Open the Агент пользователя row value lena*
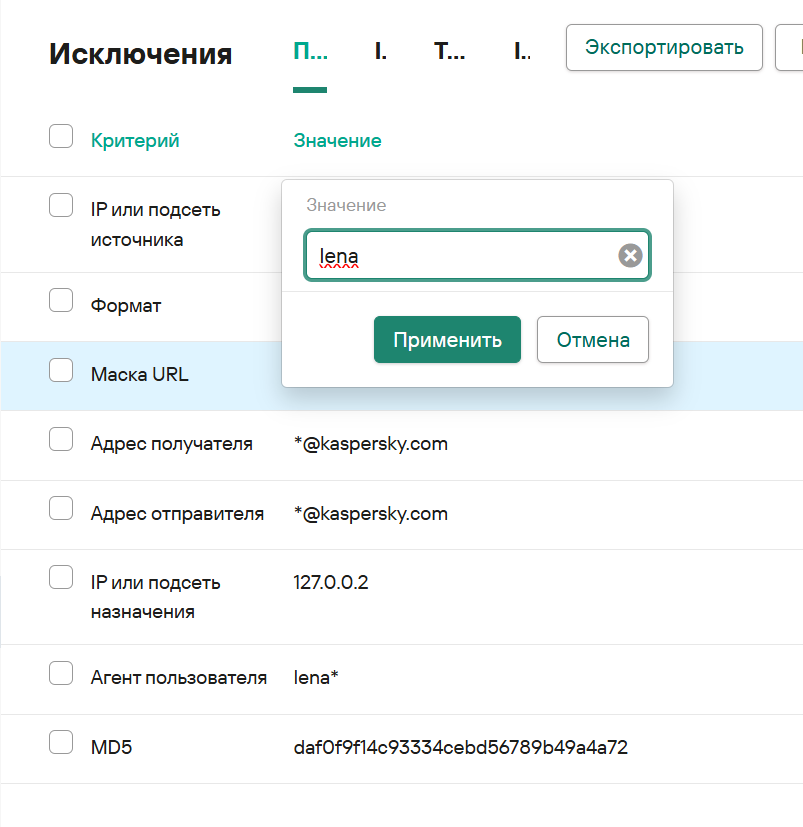Screen dimensions: 803x827 (x=316, y=678)
